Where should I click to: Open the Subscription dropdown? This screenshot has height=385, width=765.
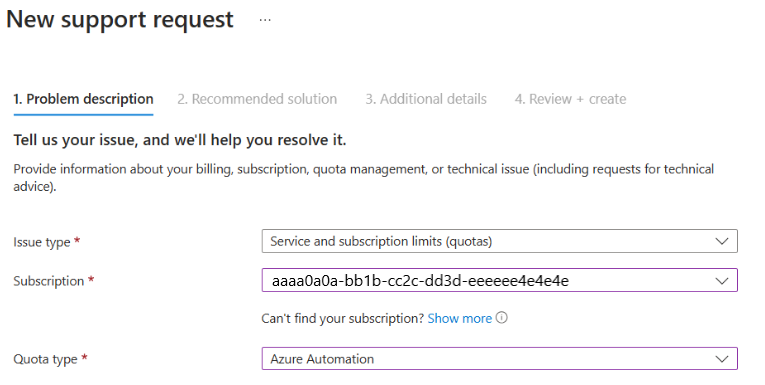(500, 281)
